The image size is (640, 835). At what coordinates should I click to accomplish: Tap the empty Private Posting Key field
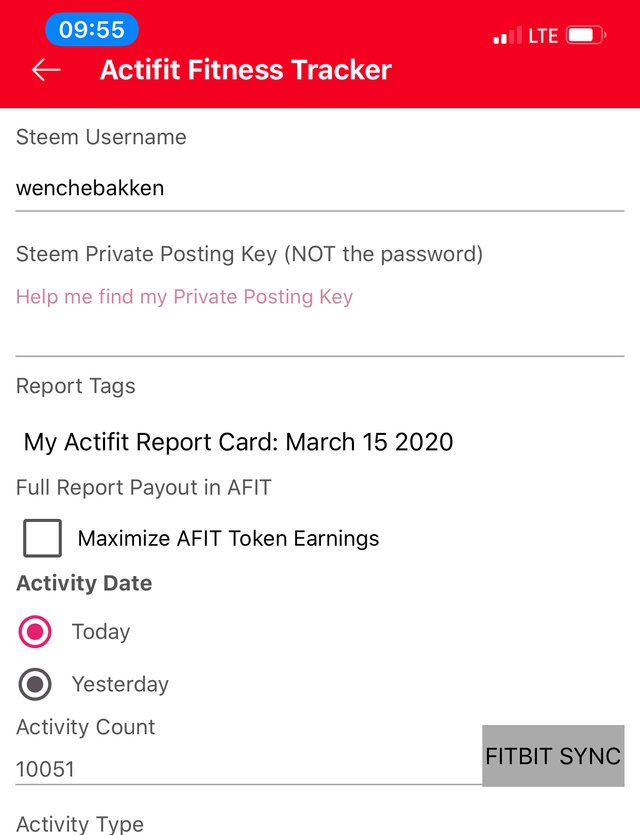319,335
